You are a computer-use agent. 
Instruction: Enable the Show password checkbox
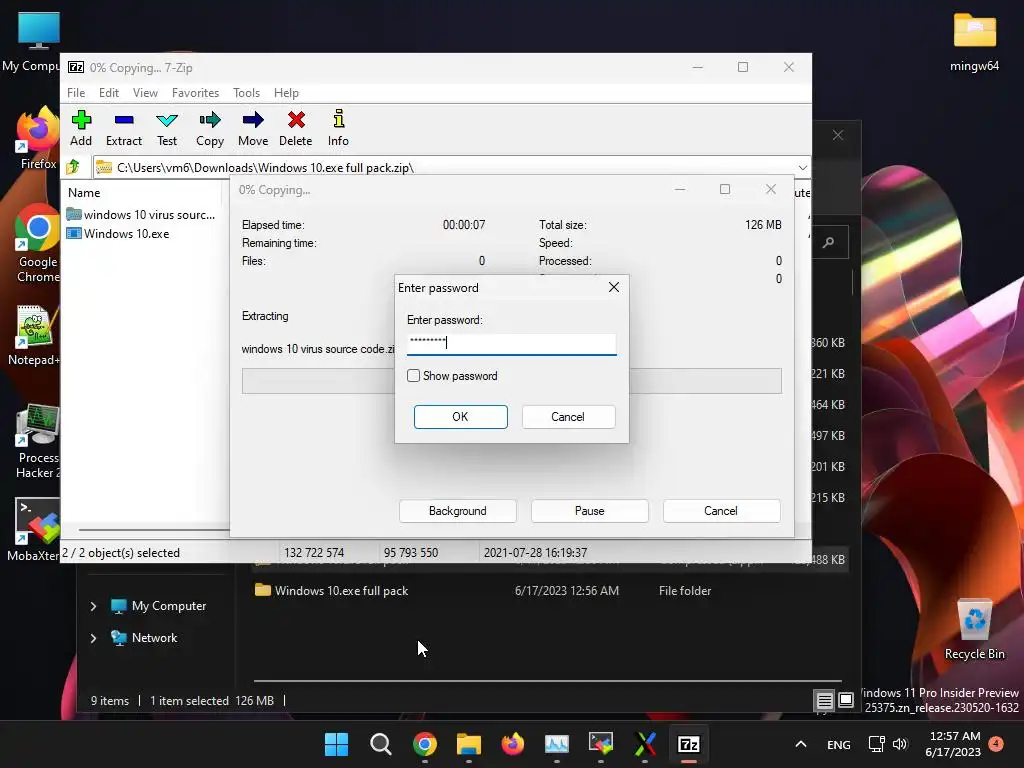point(413,376)
